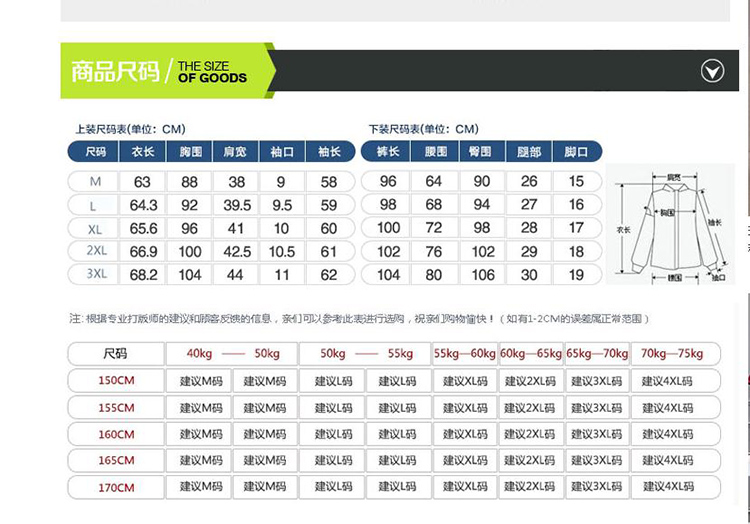This screenshot has width=750, height=524.
Task: Choose the 腿部 column header
Action: (529, 152)
